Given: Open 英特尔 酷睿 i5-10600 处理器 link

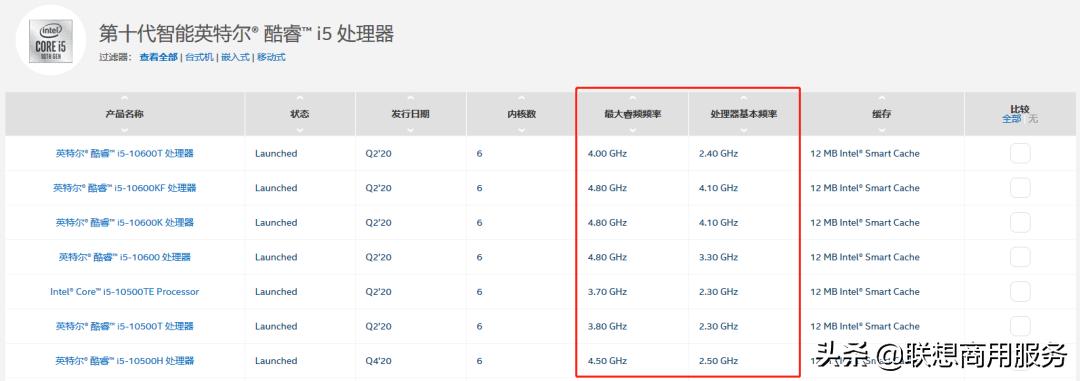Looking at the screenshot, I should pos(125,257).
